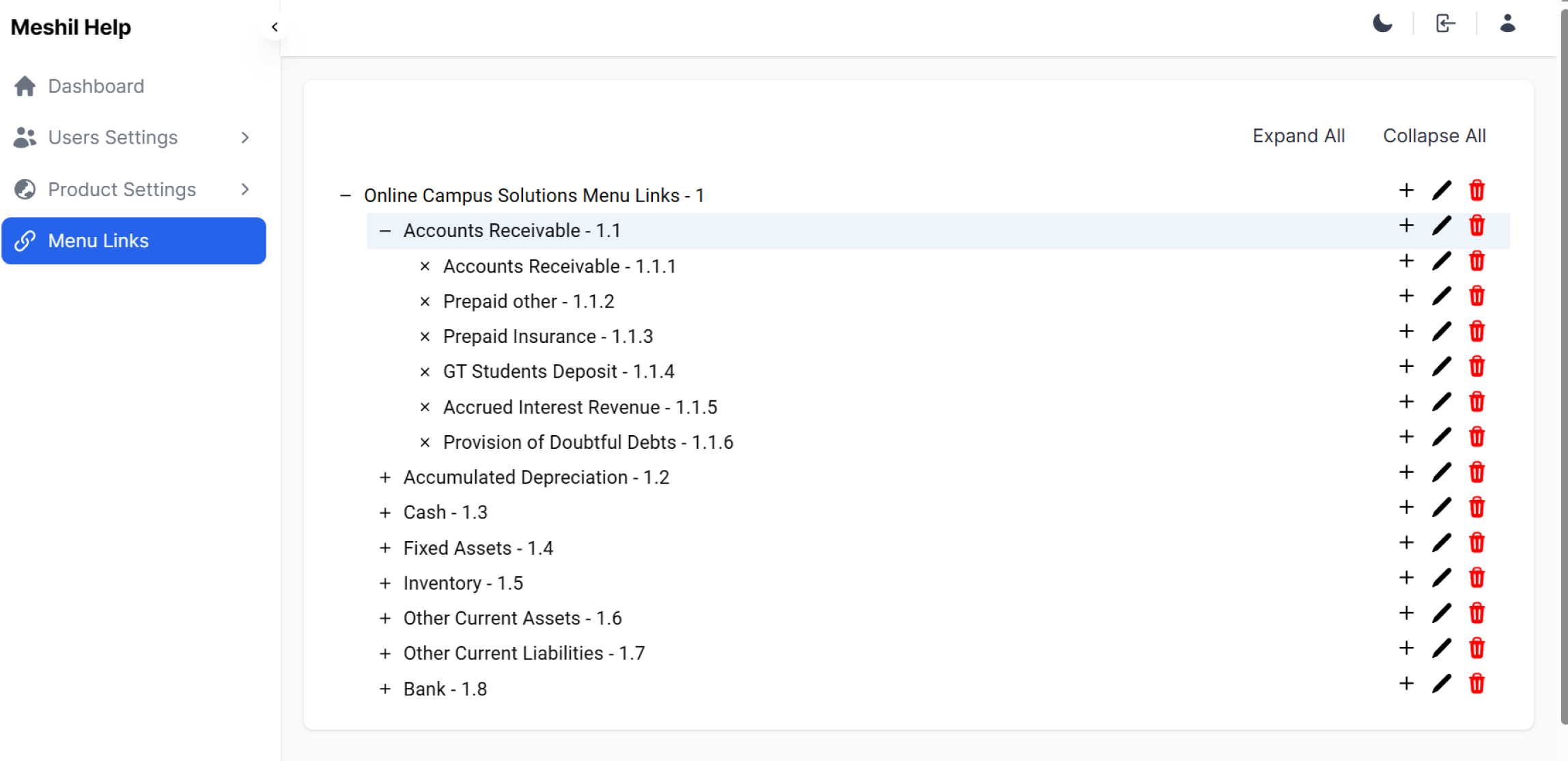
Task: Edit Online Campus Solutions Menu Links root
Action: pos(1441,191)
